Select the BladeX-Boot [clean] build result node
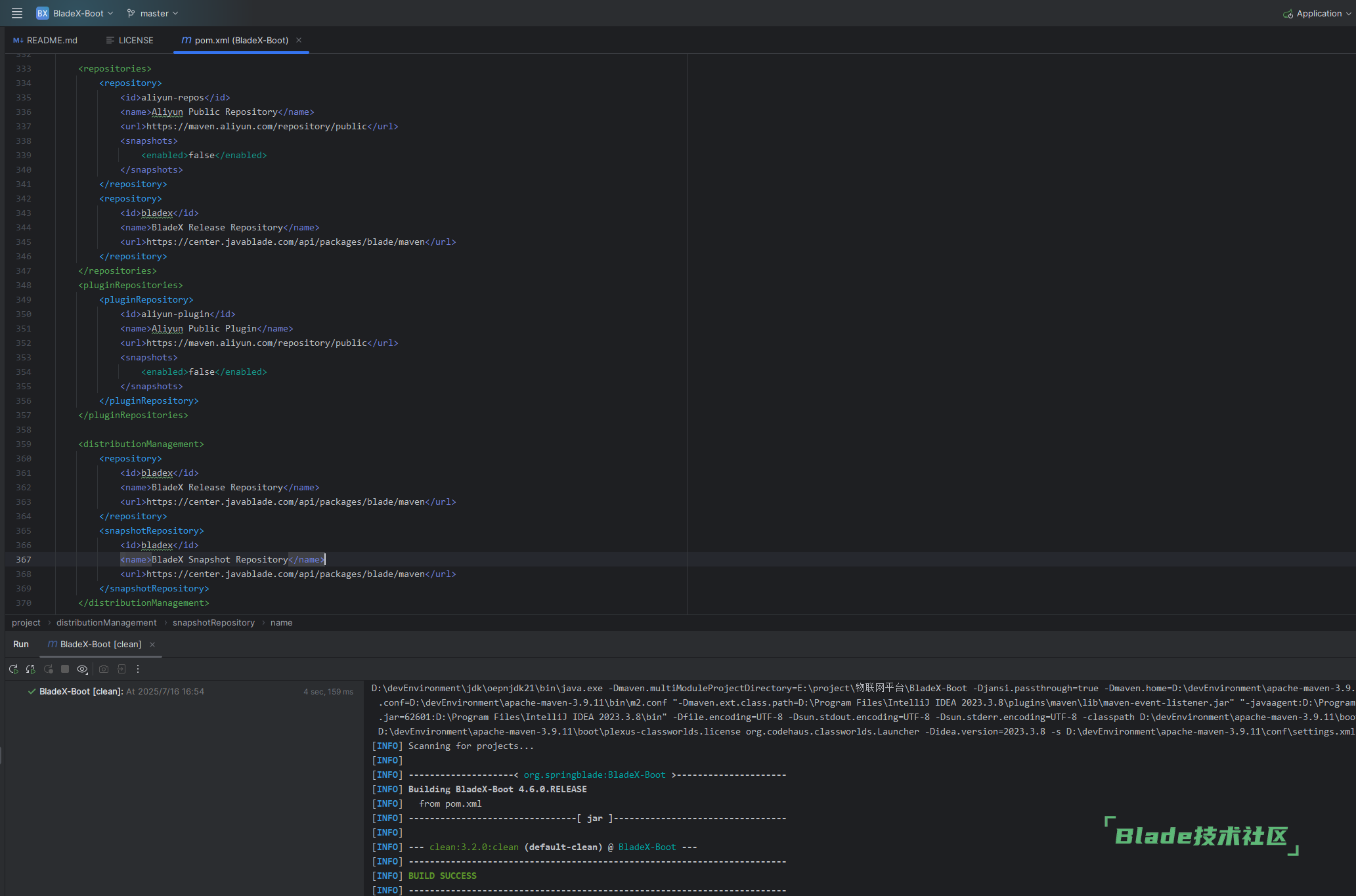 click(x=81, y=691)
